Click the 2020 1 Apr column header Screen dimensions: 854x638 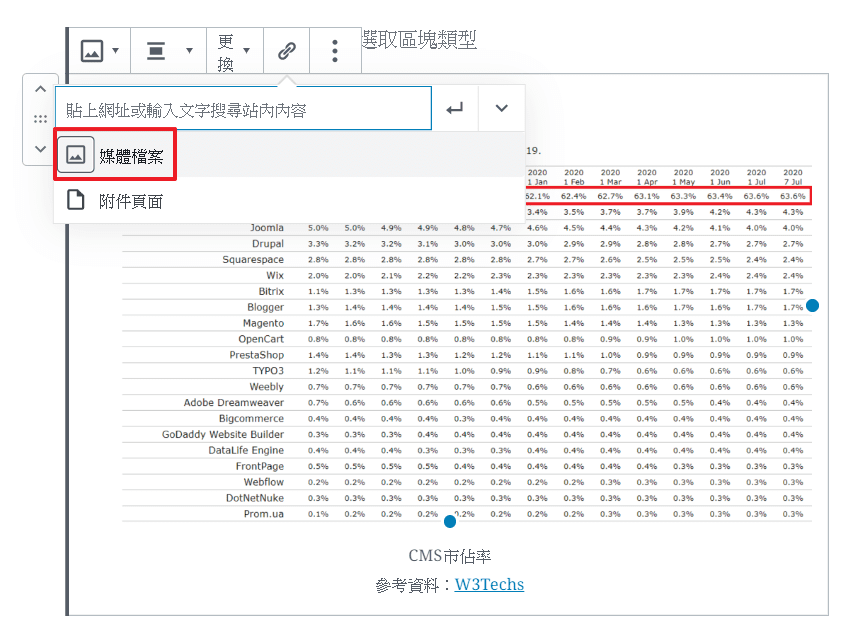coord(646,177)
